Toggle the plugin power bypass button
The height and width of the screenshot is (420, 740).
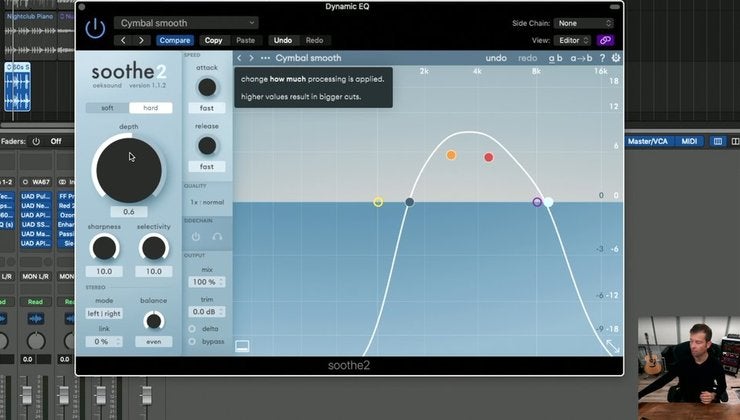pyautogui.click(x=95, y=29)
